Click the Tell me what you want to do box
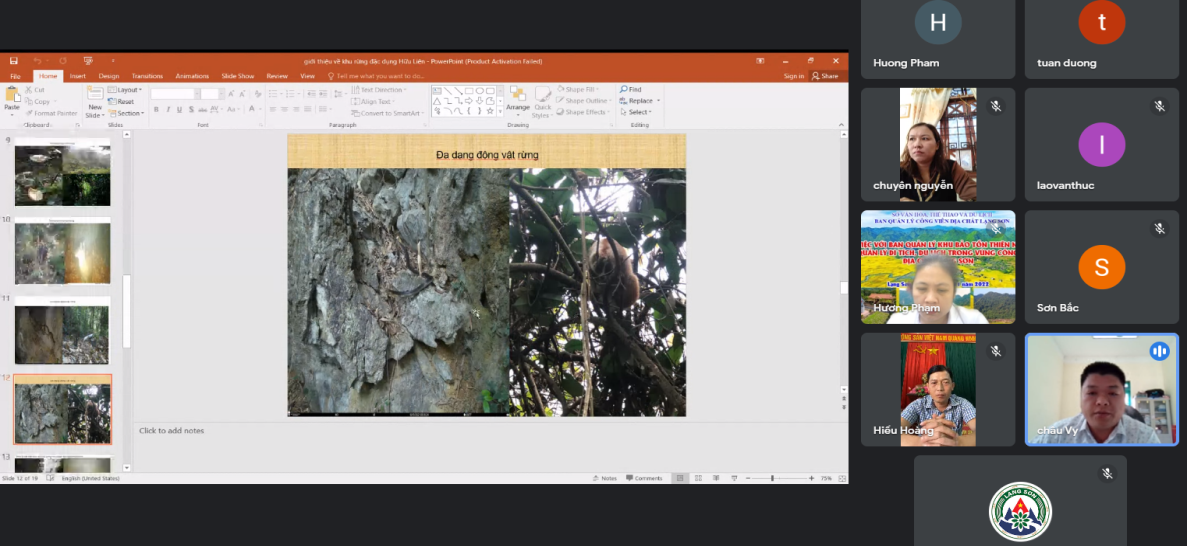Screen dimensions: 1187x546 (x=375, y=76)
